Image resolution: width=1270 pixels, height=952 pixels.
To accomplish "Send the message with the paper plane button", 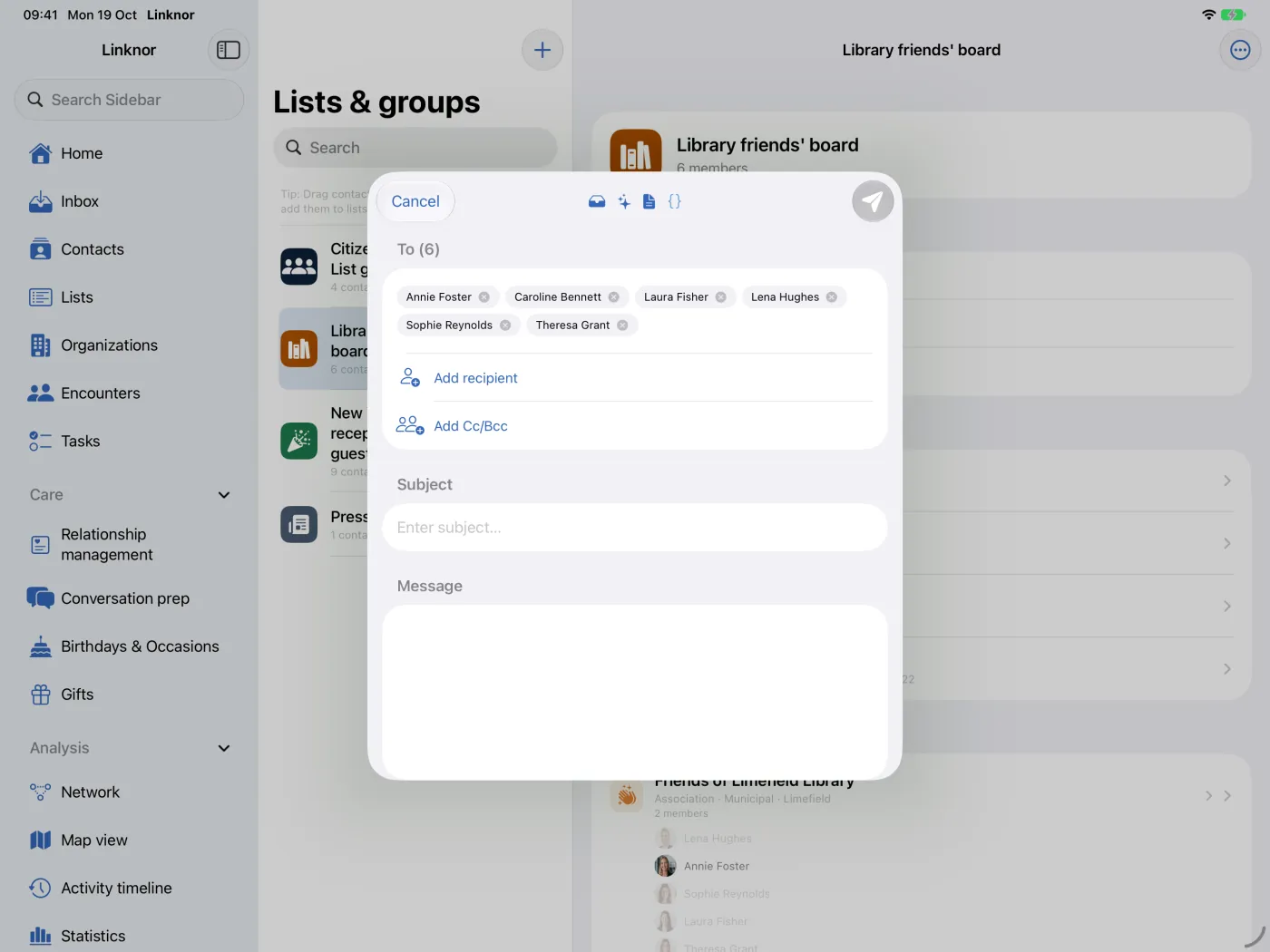I will (x=873, y=201).
